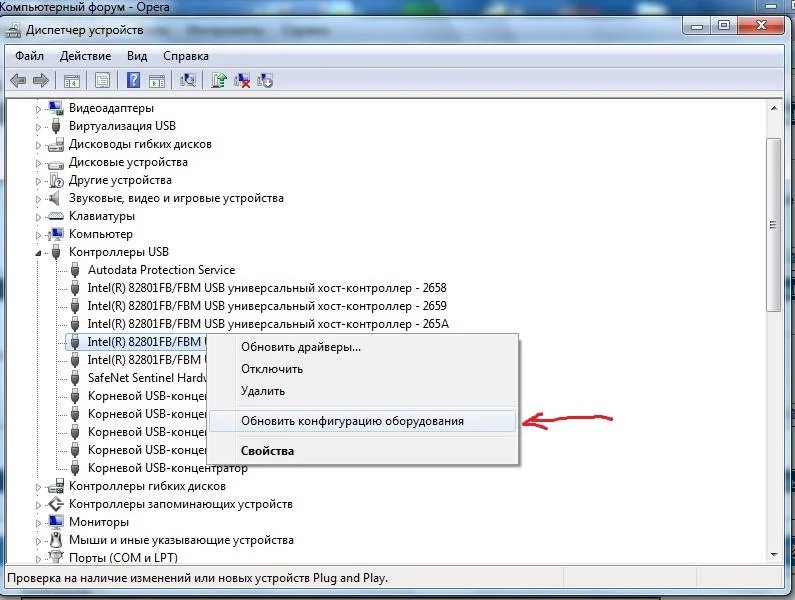The image size is (795, 600).
Task: Collapse the Контроллеры USB node
Action: (x=38, y=253)
